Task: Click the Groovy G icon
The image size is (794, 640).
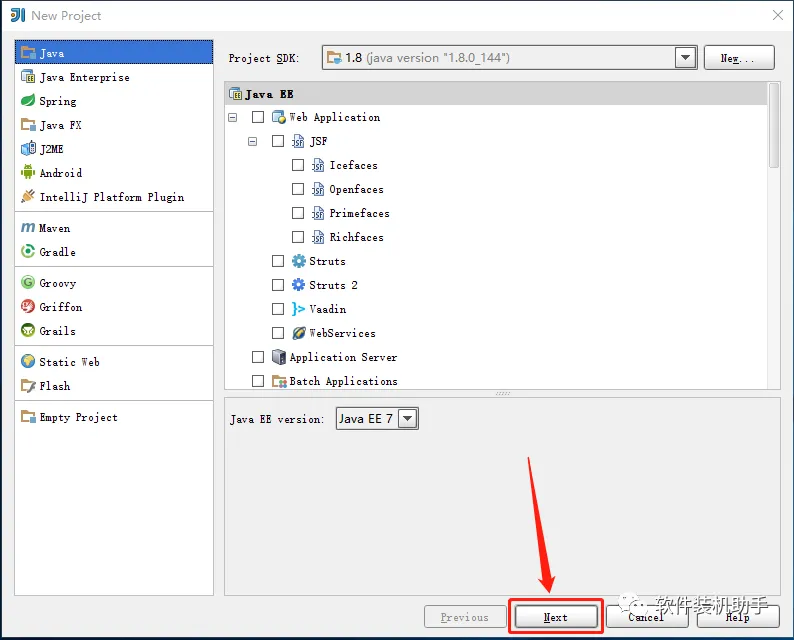Action: click(28, 283)
